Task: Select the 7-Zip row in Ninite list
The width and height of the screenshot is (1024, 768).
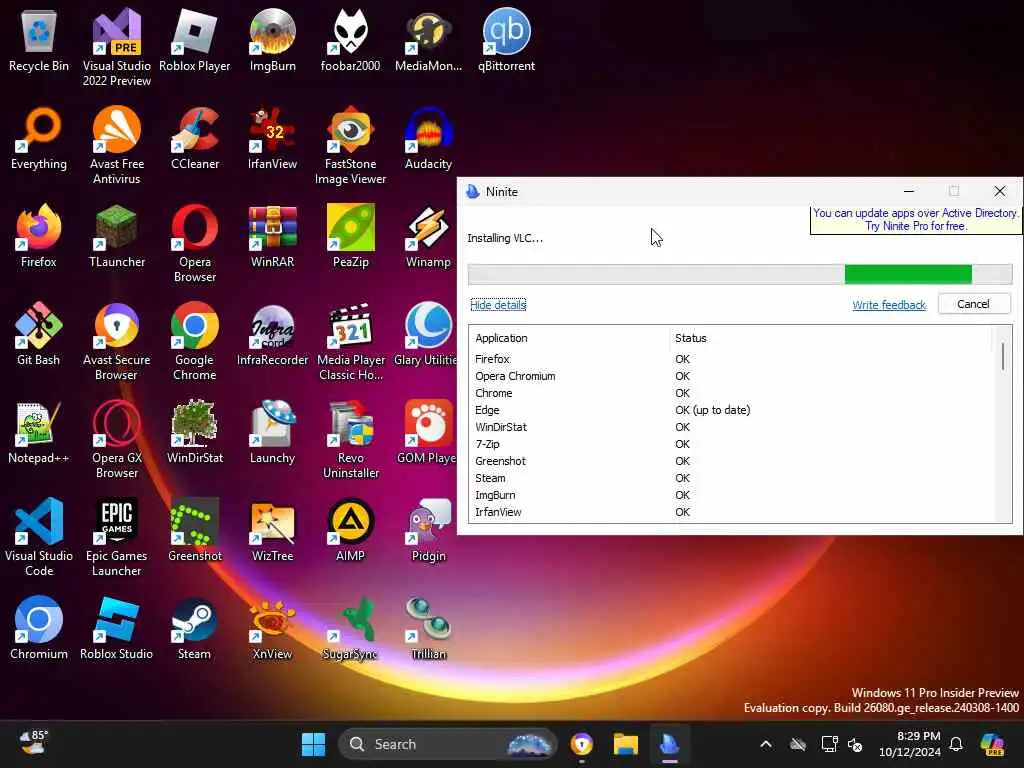Action: point(731,444)
